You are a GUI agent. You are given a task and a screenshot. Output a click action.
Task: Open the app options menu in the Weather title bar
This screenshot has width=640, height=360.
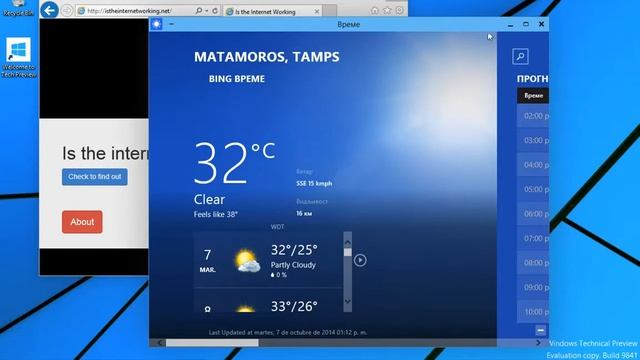click(171, 24)
